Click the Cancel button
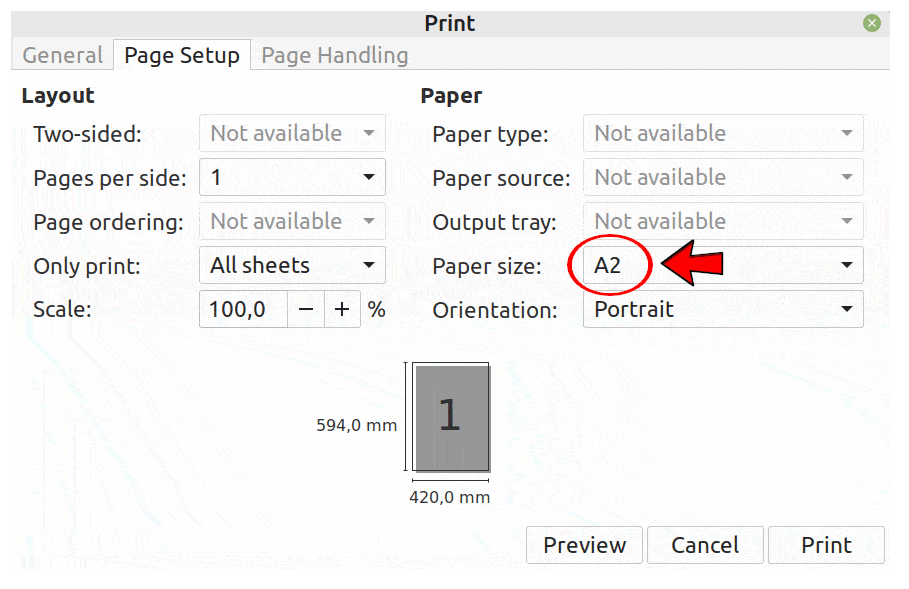 click(x=705, y=545)
